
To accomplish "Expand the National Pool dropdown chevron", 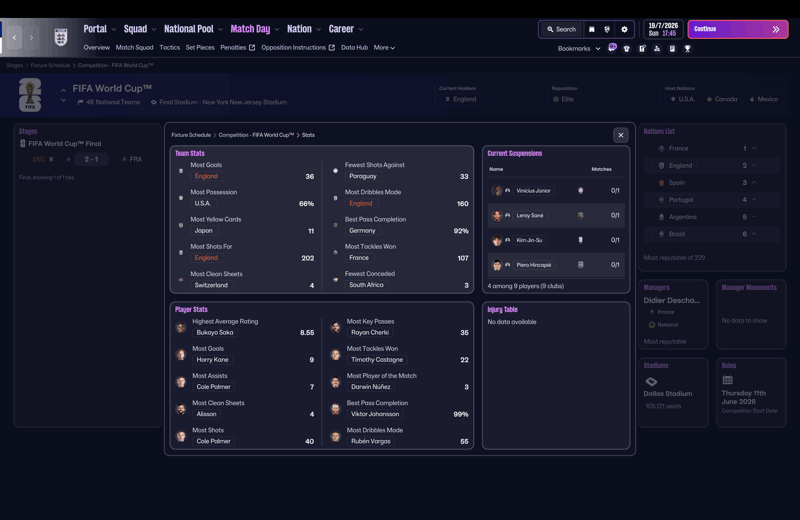I will point(220,30).
